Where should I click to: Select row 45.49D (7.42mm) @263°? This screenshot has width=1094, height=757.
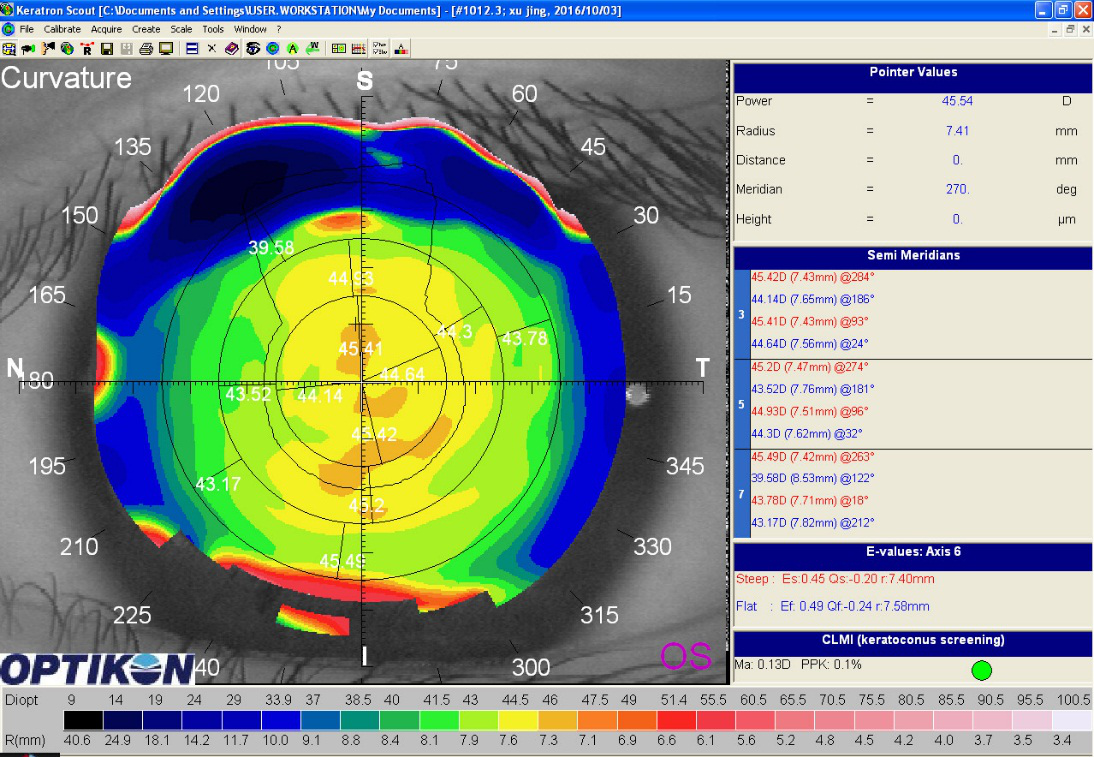point(812,457)
